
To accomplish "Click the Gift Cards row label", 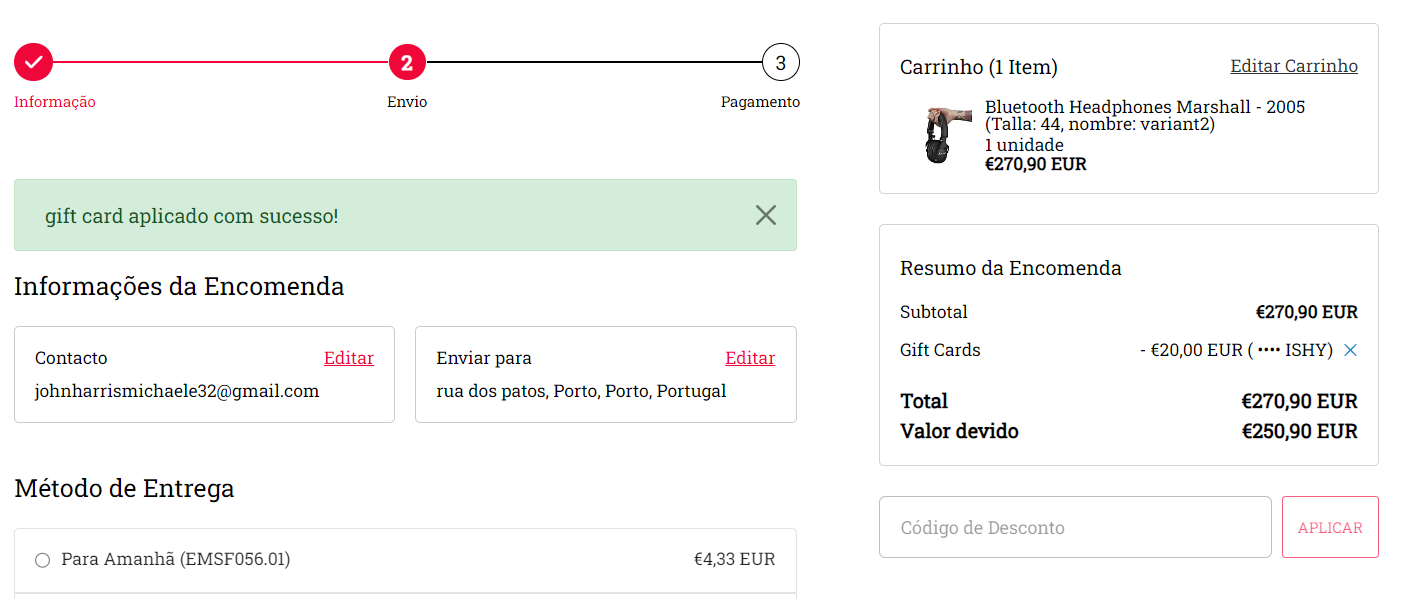I will [x=940, y=350].
